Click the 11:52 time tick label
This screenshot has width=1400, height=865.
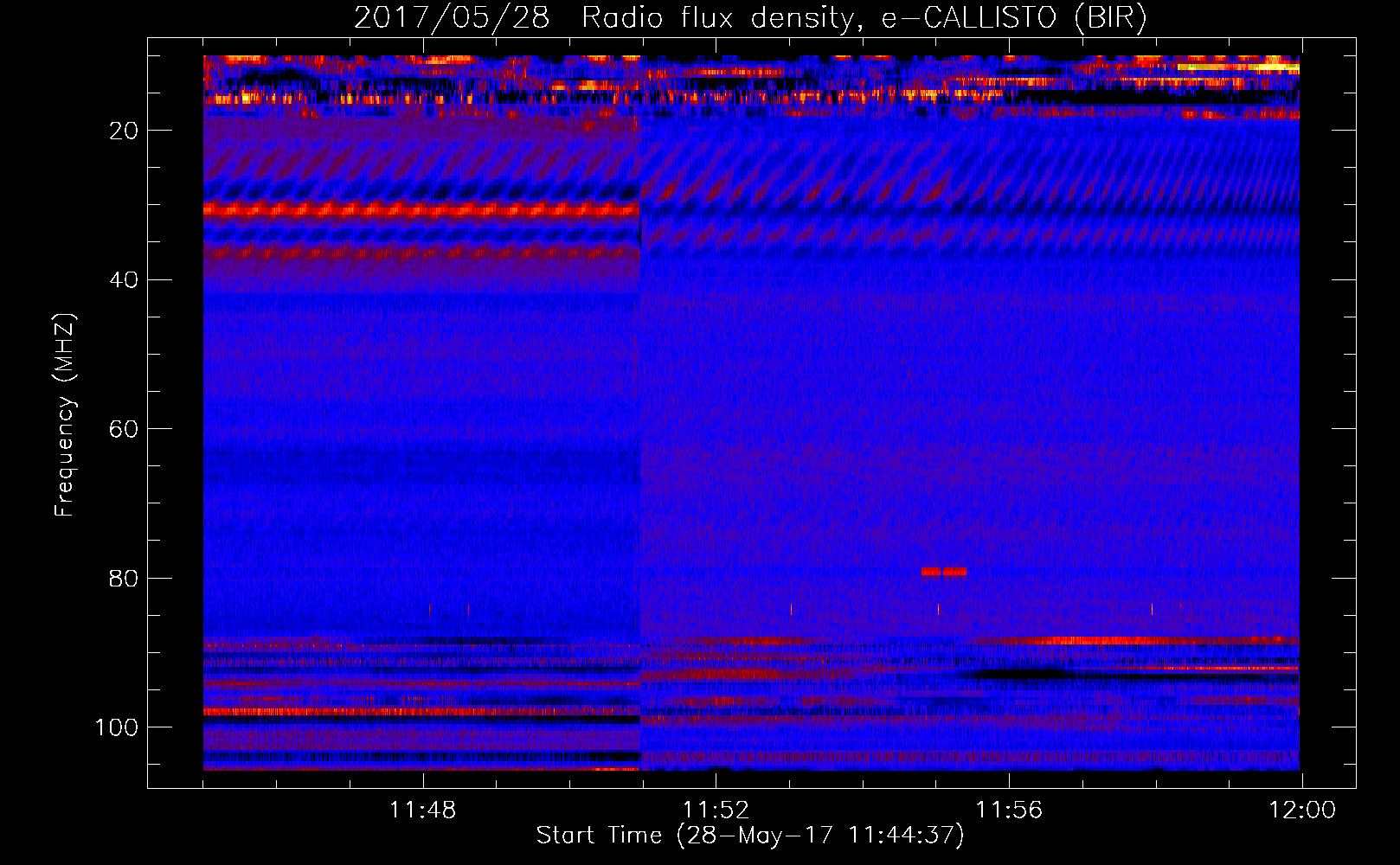point(716,811)
